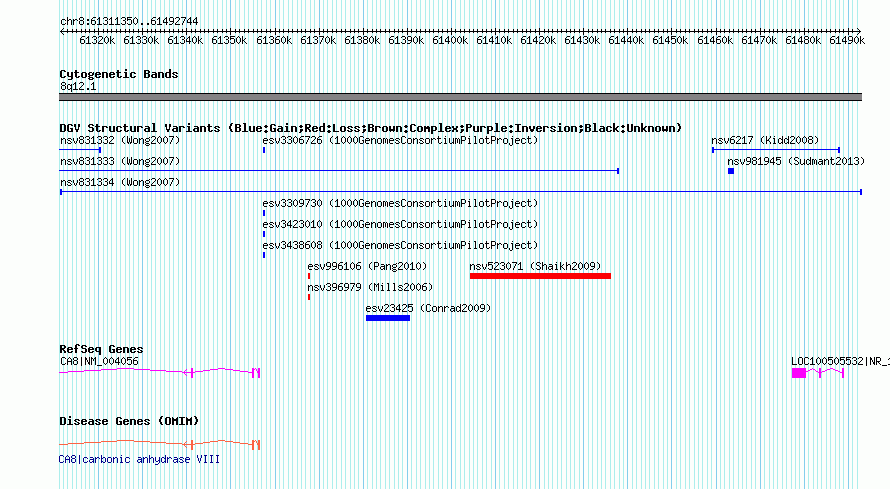
Task: Select the nsv6217 blue span line
Action: 776,150
